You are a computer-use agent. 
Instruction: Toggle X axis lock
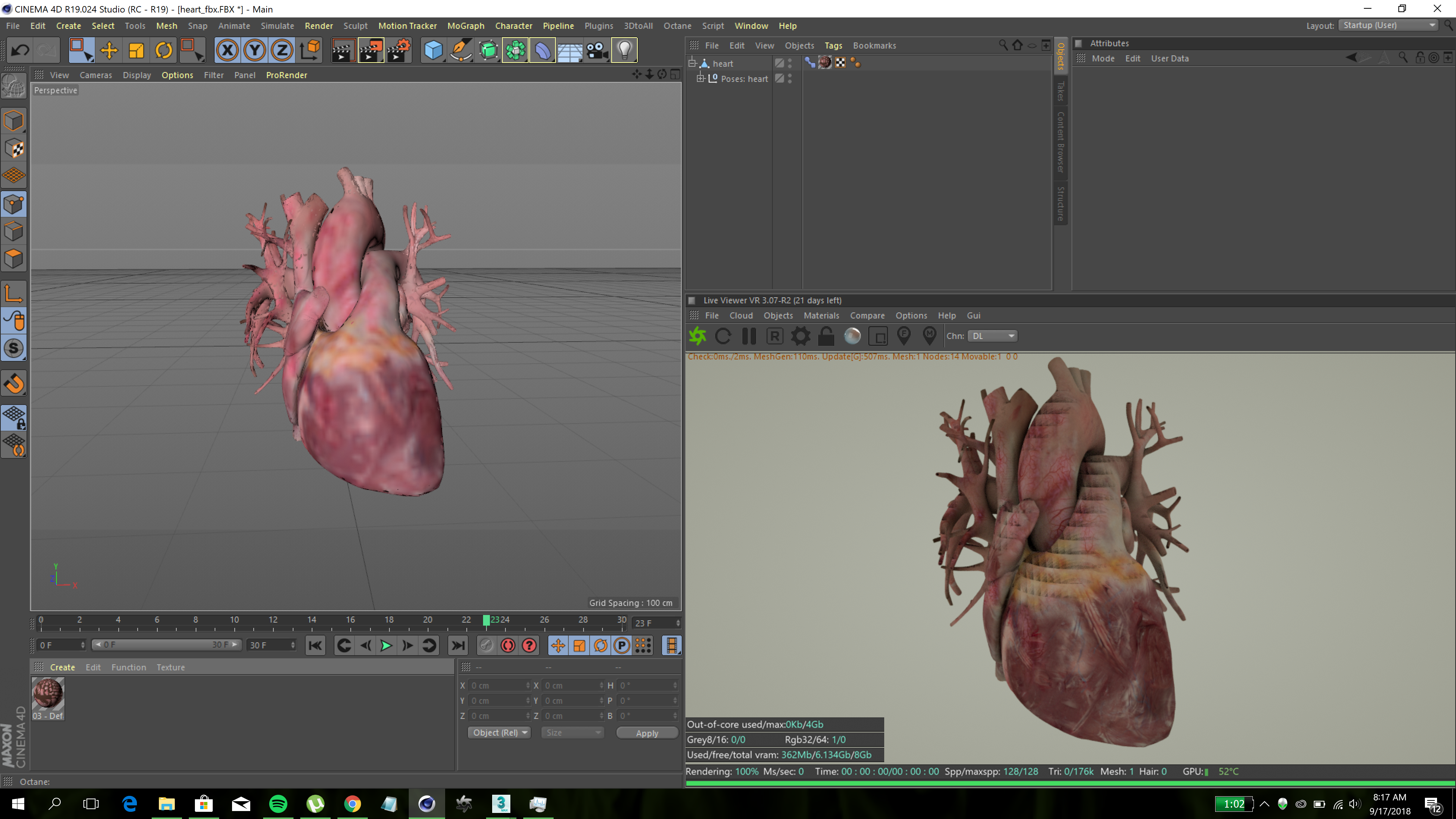pos(227,50)
